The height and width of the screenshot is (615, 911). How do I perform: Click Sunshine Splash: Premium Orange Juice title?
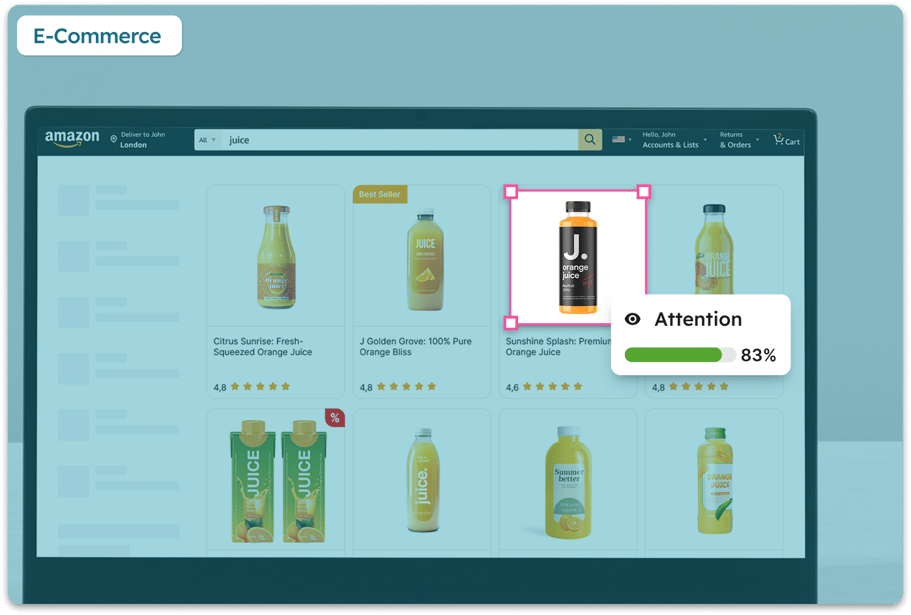(x=556, y=346)
